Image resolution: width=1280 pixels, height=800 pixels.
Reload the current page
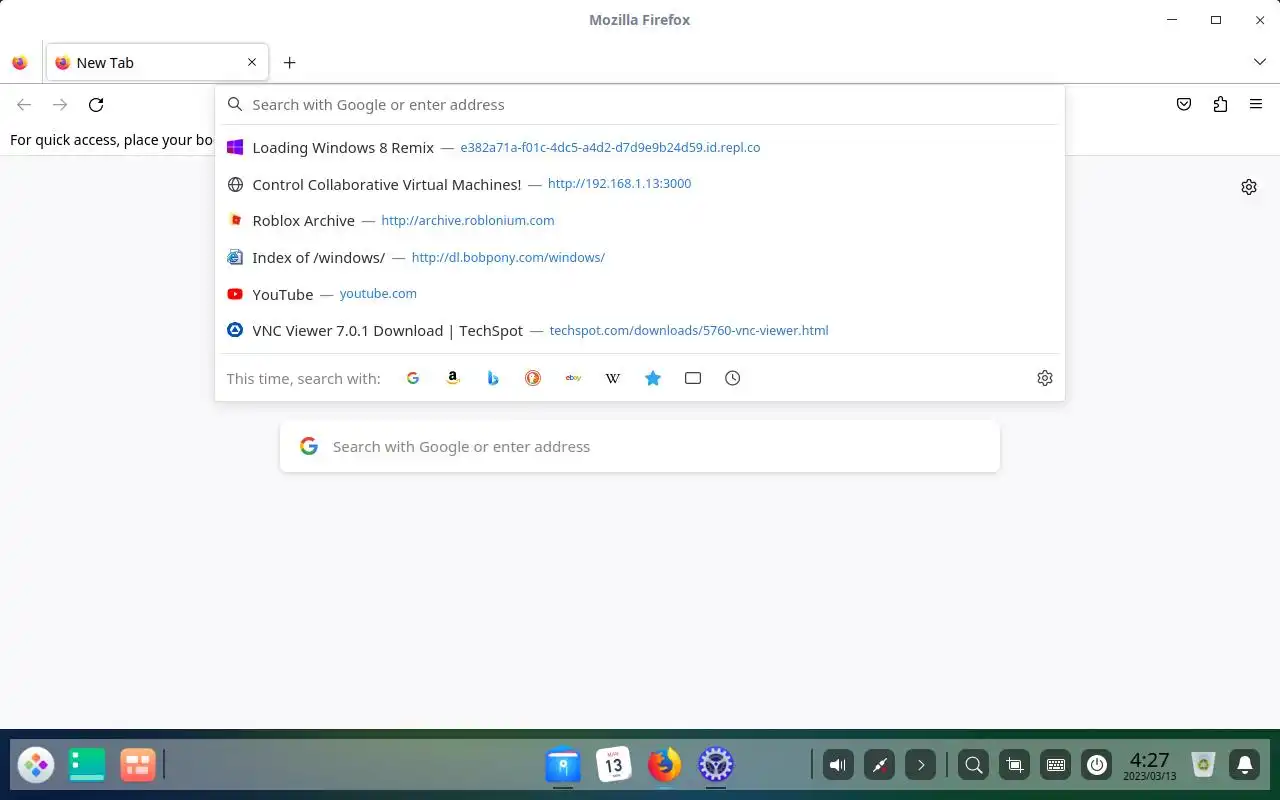coord(96,104)
